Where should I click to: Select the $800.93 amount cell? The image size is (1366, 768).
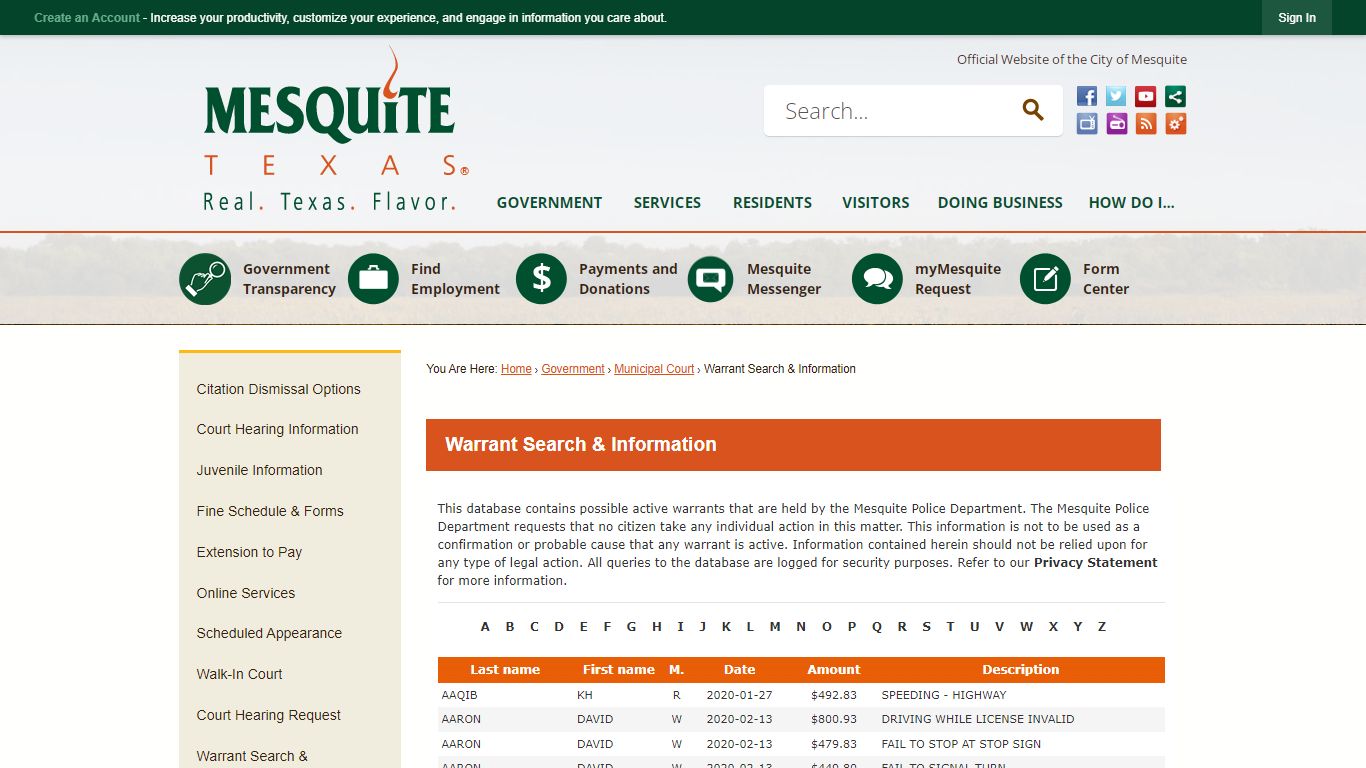pyautogui.click(x=834, y=719)
